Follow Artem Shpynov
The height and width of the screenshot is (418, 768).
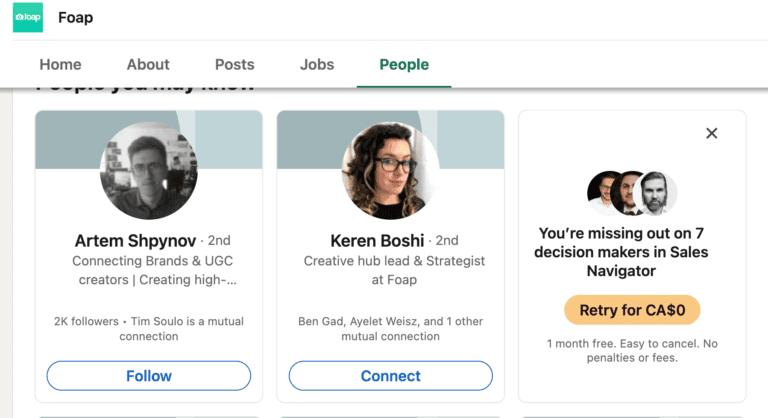(149, 376)
